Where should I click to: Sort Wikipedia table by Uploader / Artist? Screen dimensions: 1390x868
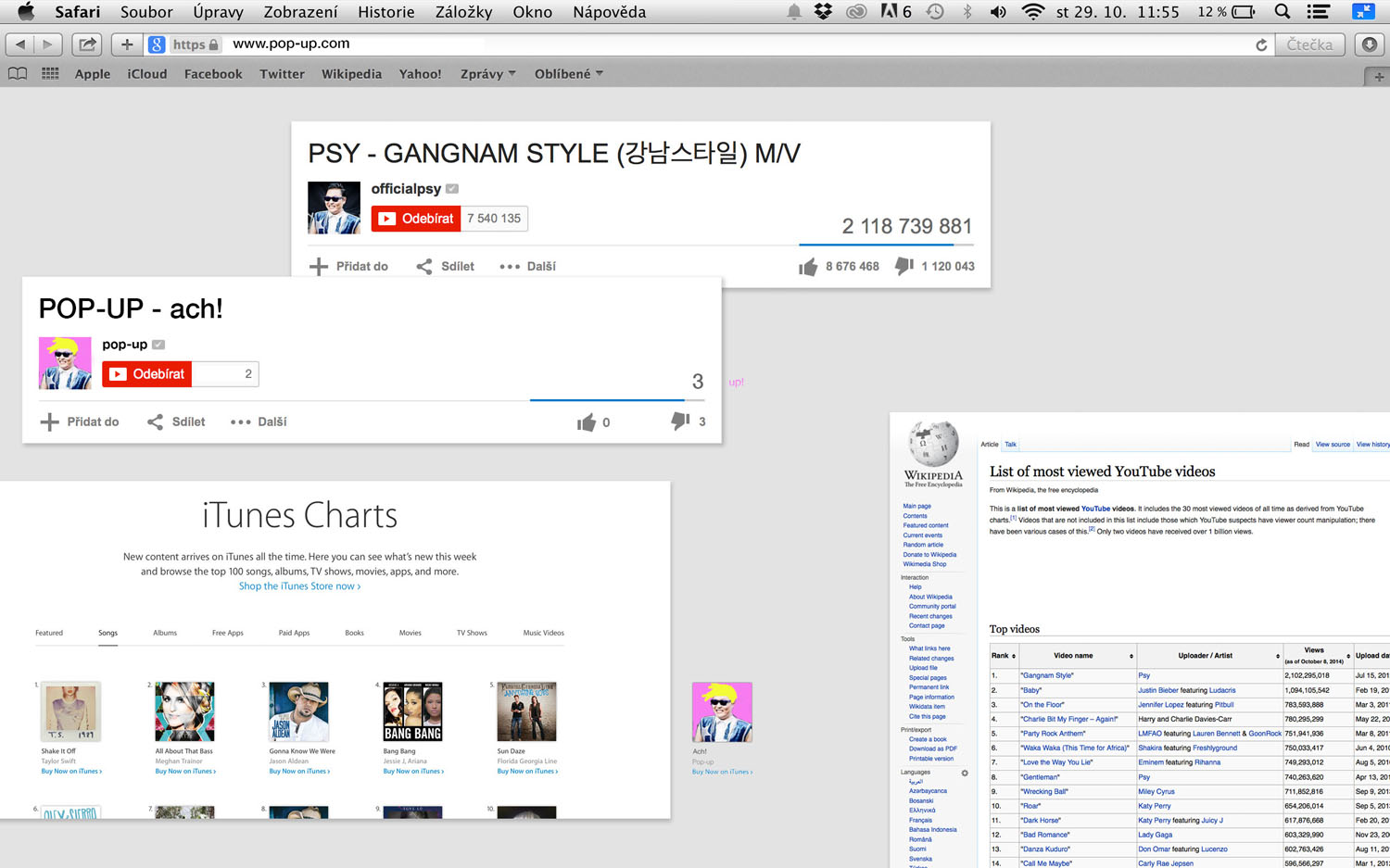[x=1209, y=656]
